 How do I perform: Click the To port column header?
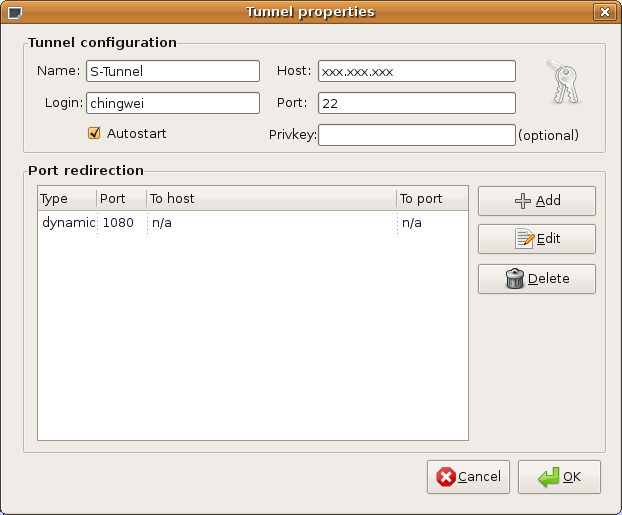[432, 198]
